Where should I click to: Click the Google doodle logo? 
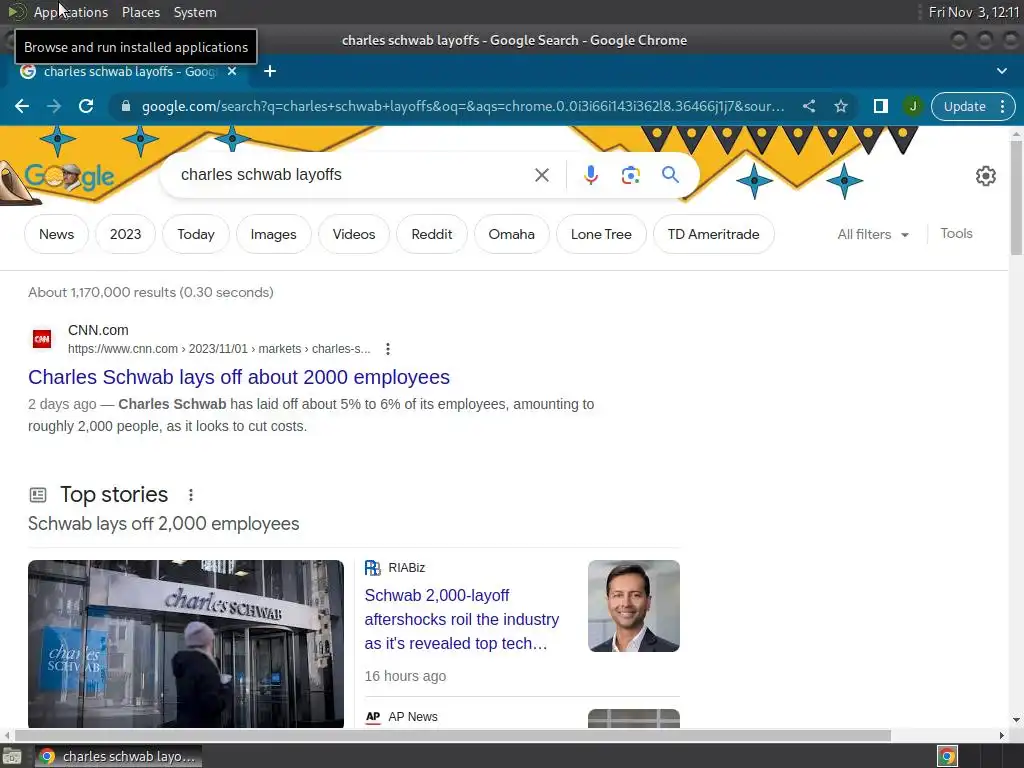tap(69, 176)
